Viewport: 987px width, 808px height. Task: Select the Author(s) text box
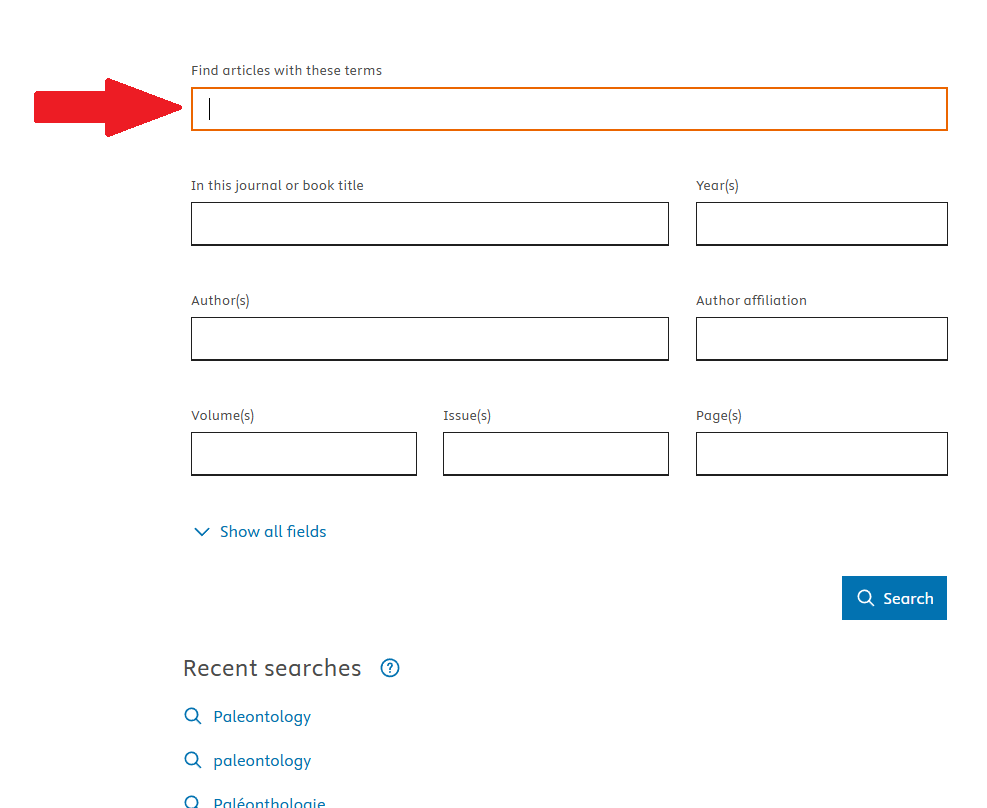tap(429, 339)
